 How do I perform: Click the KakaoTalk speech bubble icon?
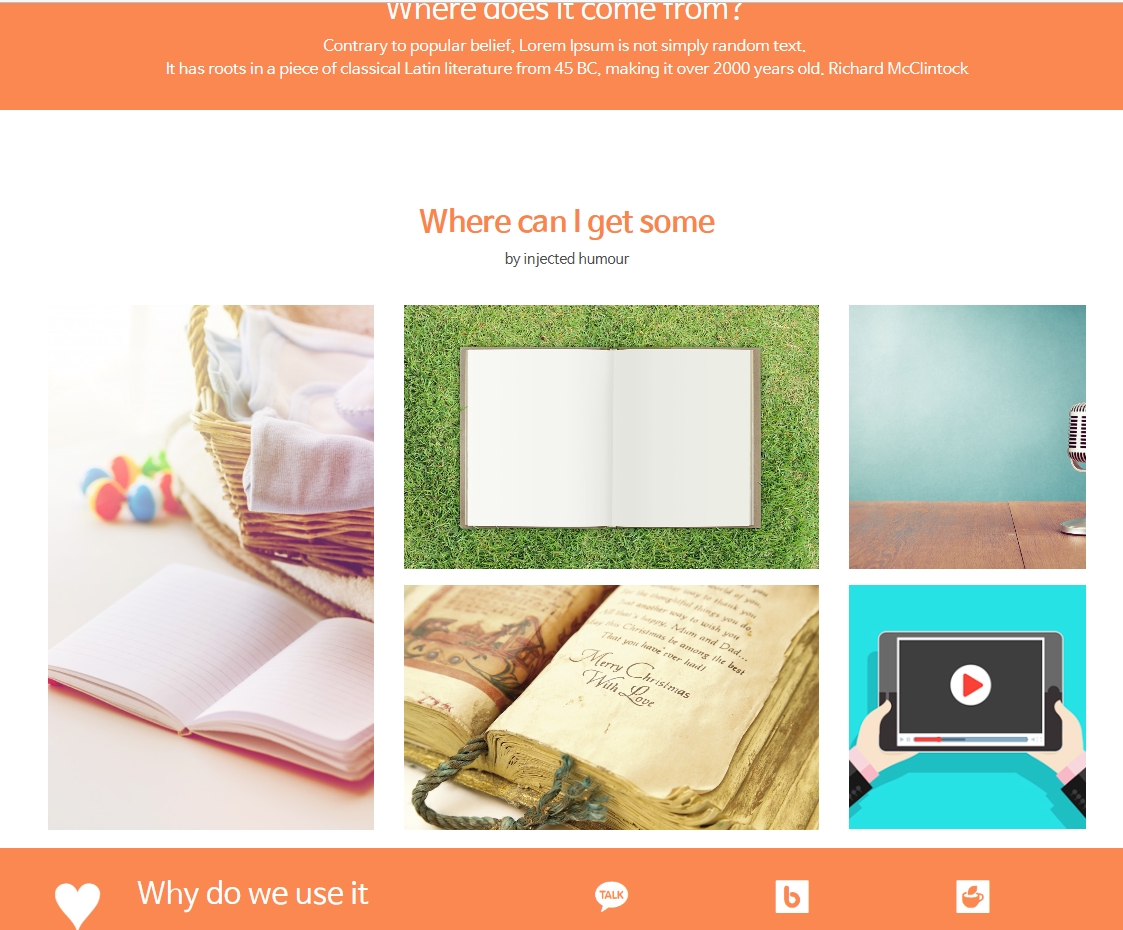click(611, 896)
